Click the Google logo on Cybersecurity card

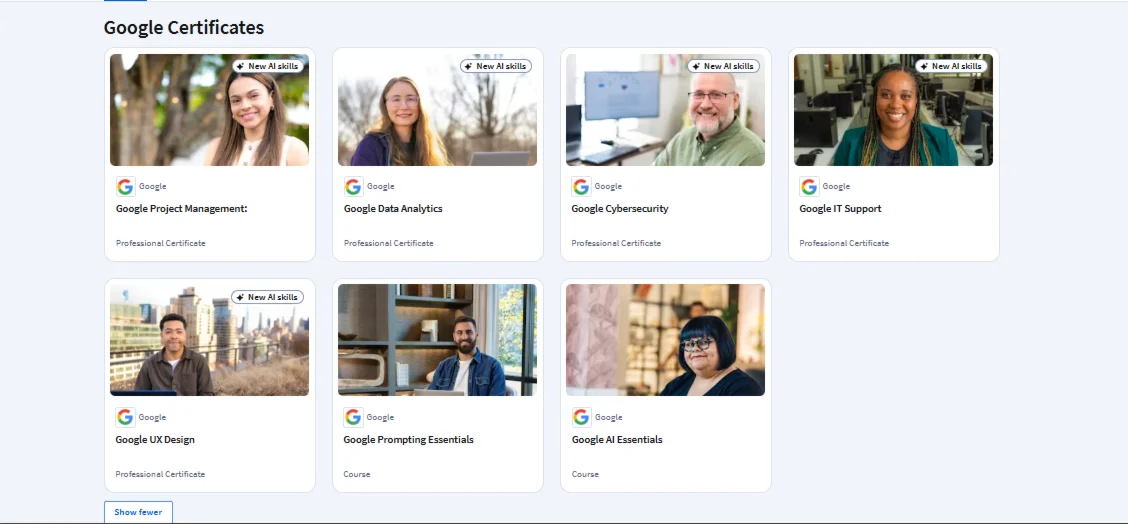(581, 186)
